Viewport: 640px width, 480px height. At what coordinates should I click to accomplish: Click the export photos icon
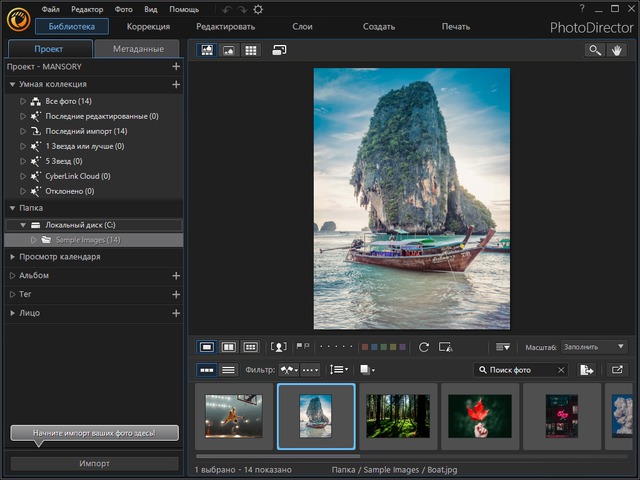586,370
